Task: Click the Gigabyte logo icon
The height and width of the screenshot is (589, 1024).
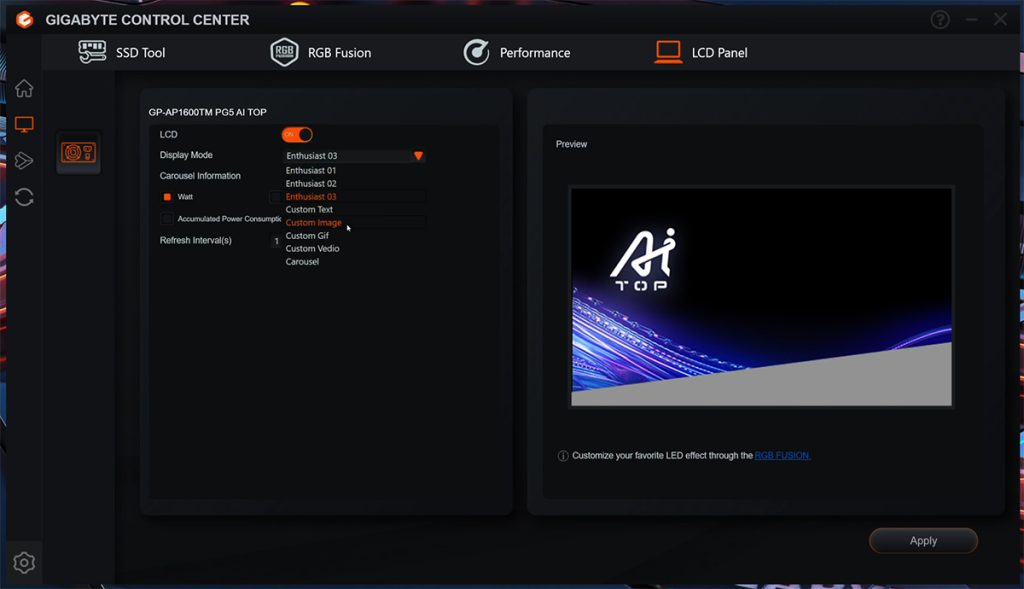Action: pos(24,20)
